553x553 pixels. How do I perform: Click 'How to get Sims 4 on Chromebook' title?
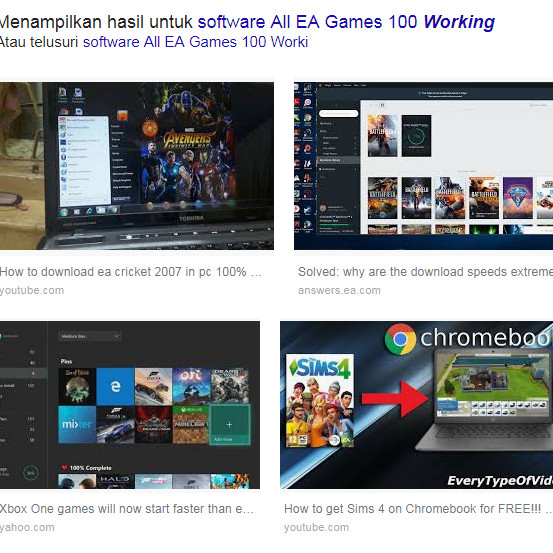tap(418, 509)
